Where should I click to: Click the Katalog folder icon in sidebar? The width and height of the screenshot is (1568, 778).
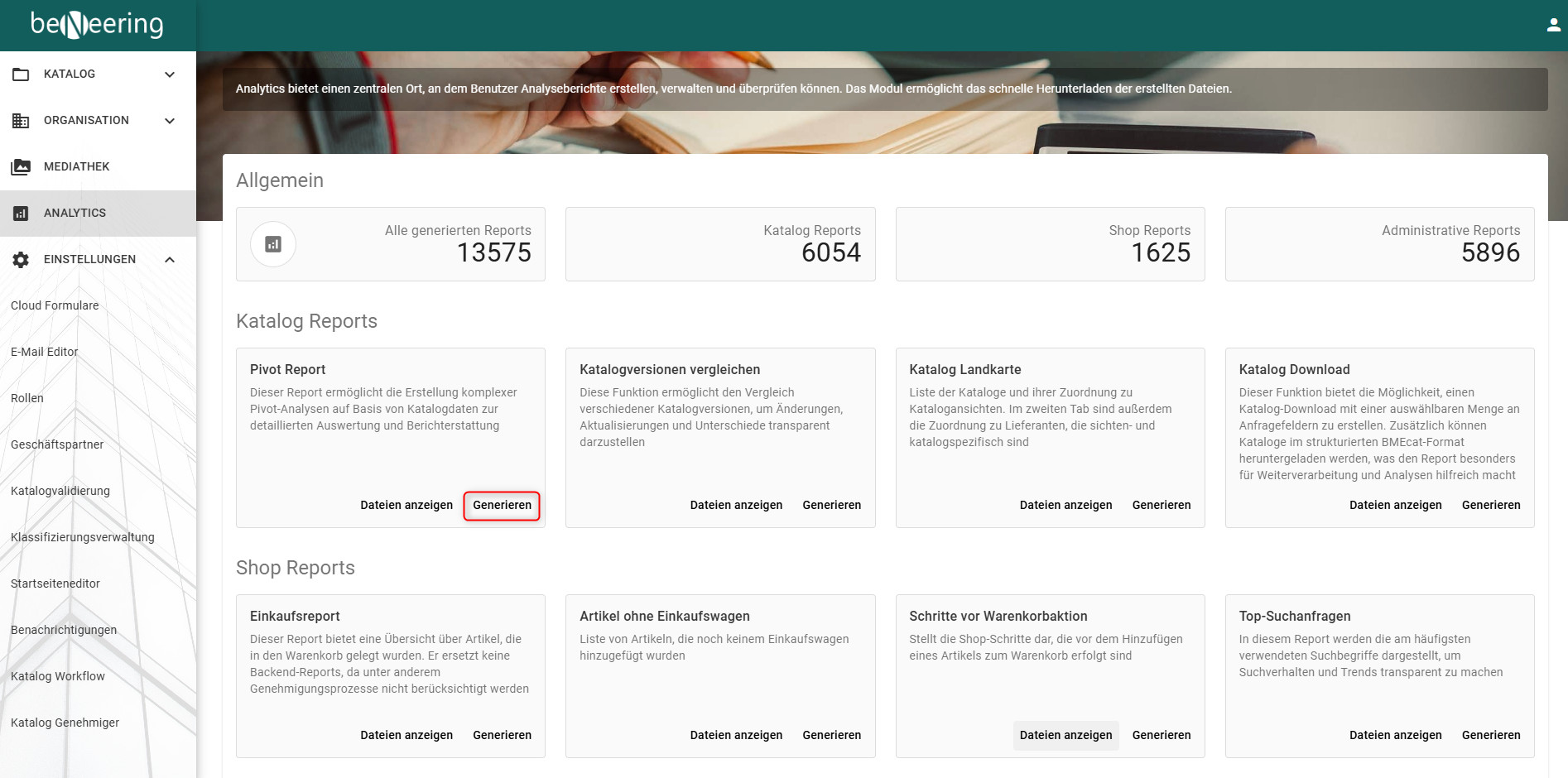pyautogui.click(x=21, y=74)
